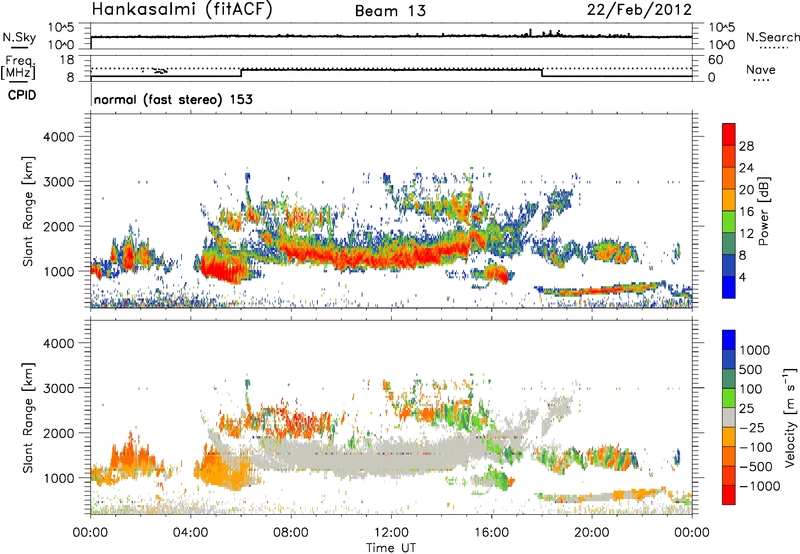The width and height of the screenshot is (800, 554).
Task: Click the Power [dB] color bar
Action: click(729, 211)
